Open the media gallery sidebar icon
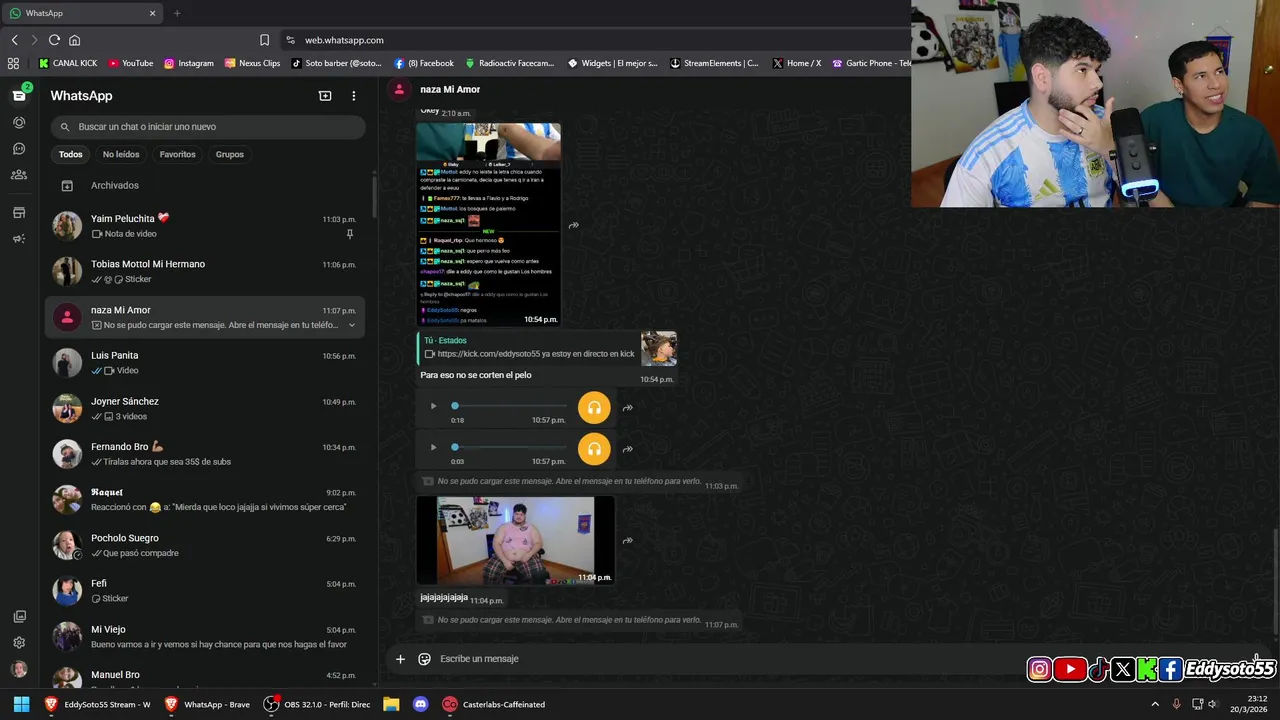 [x=19, y=617]
